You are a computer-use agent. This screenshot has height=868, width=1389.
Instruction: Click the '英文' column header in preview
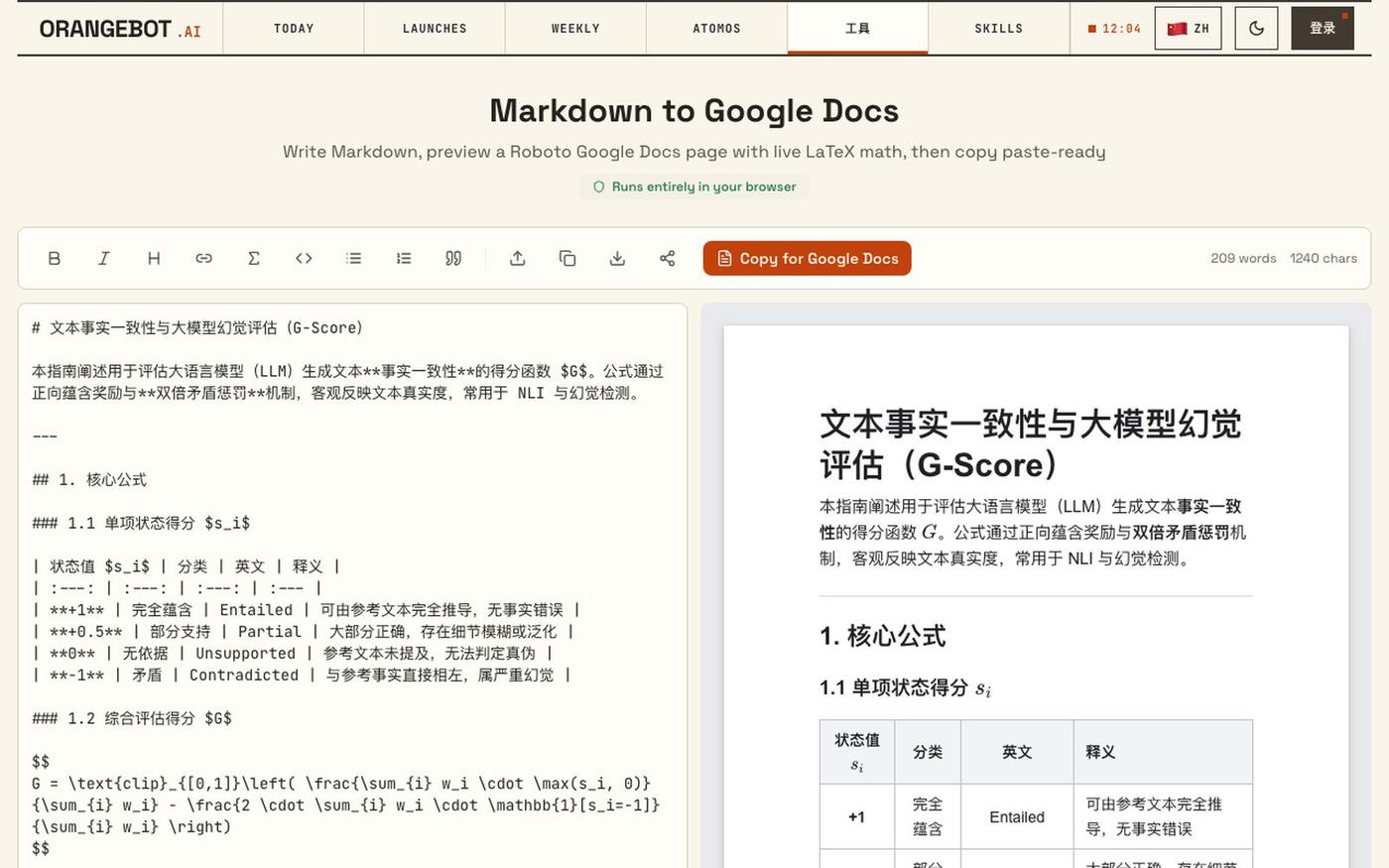pyautogui.click(x=1017, y=752)
